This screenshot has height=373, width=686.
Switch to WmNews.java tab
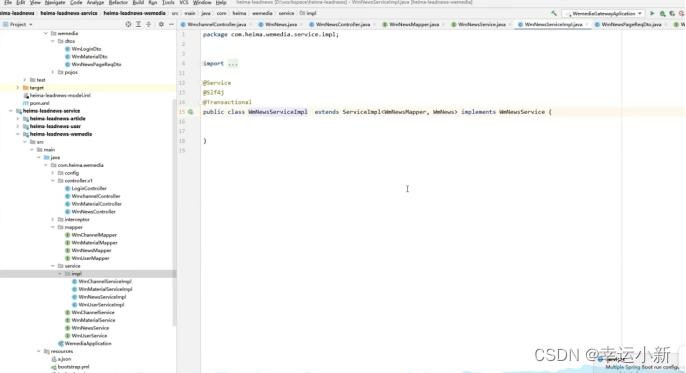280,24
